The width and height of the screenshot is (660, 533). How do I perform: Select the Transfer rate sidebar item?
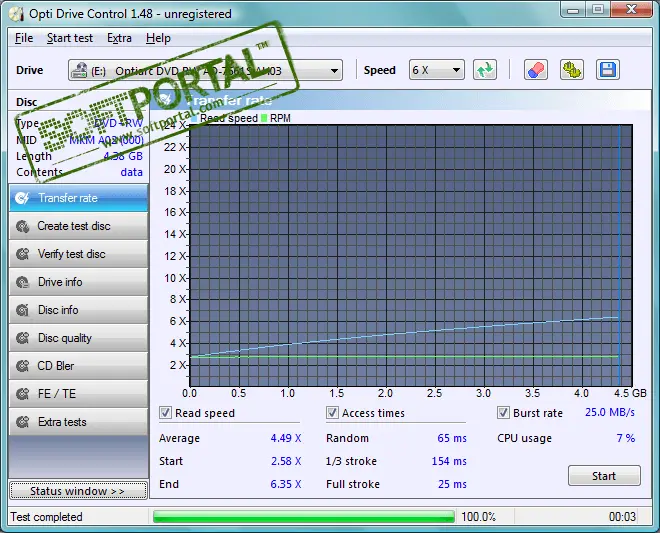click(78, 198)
